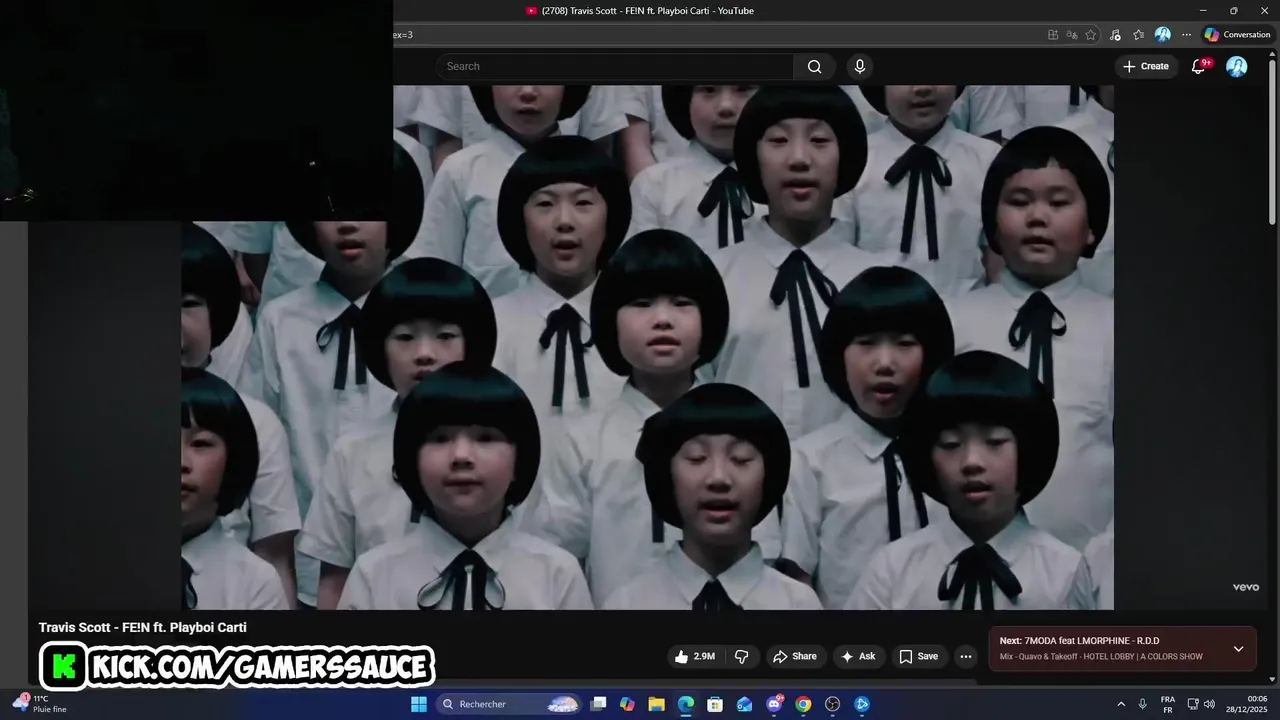The width and height of the screenshot is (1280, 720).
Task: Open the Outlook mail taskbar icon
Action: 744,704
